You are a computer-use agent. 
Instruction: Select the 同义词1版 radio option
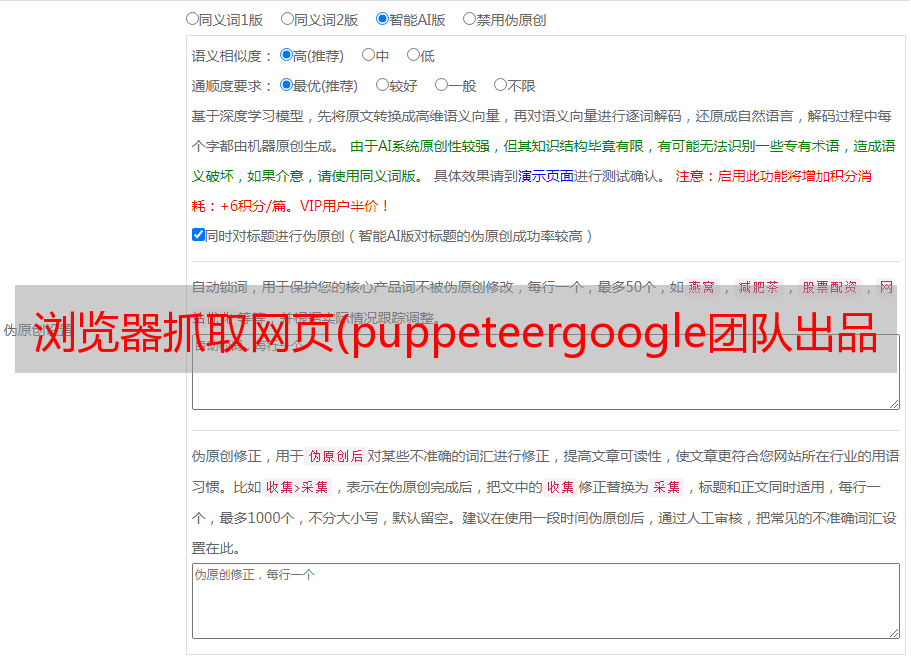click(x=192, y=19)
